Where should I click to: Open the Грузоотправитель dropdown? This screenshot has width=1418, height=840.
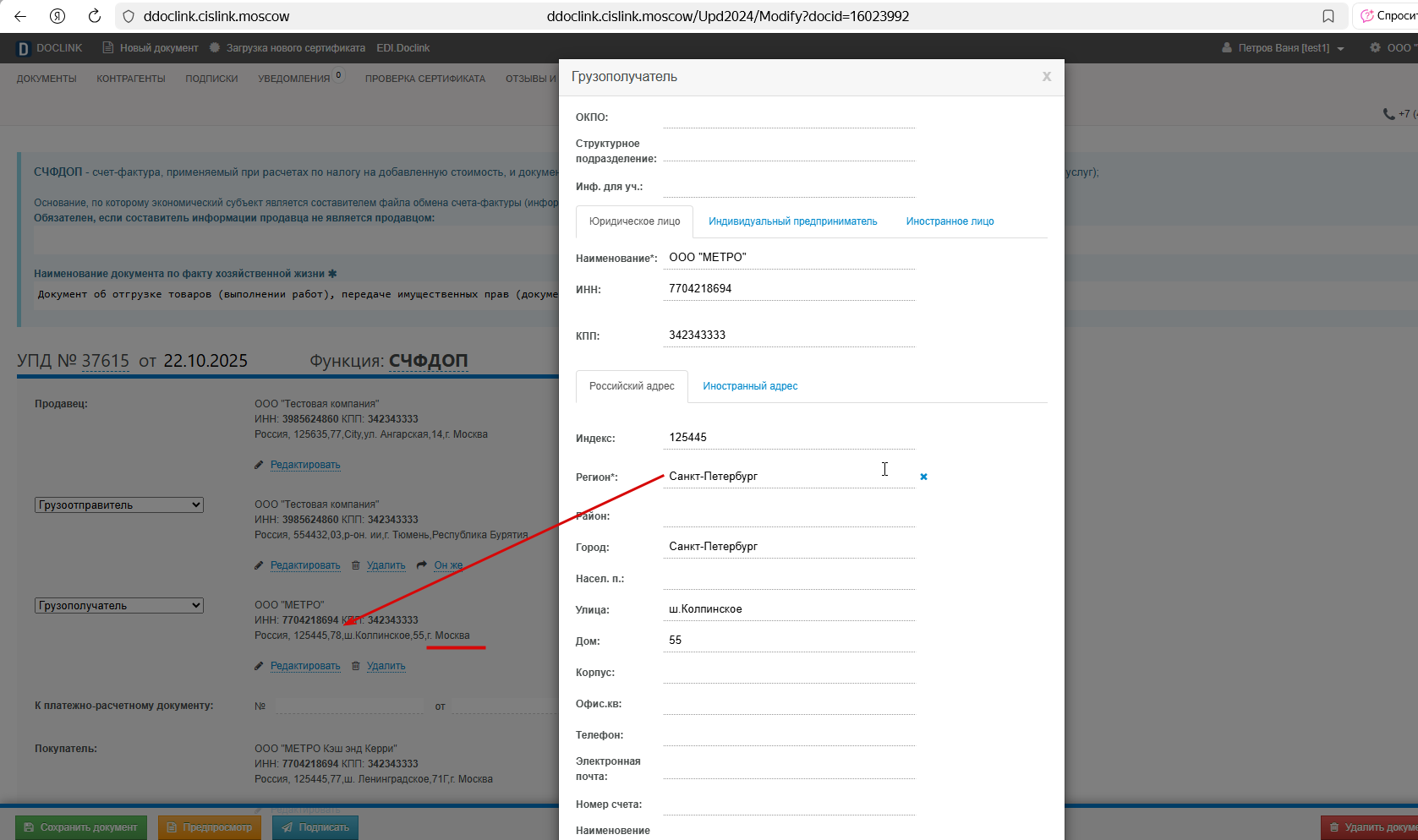(x=119, y=505)
